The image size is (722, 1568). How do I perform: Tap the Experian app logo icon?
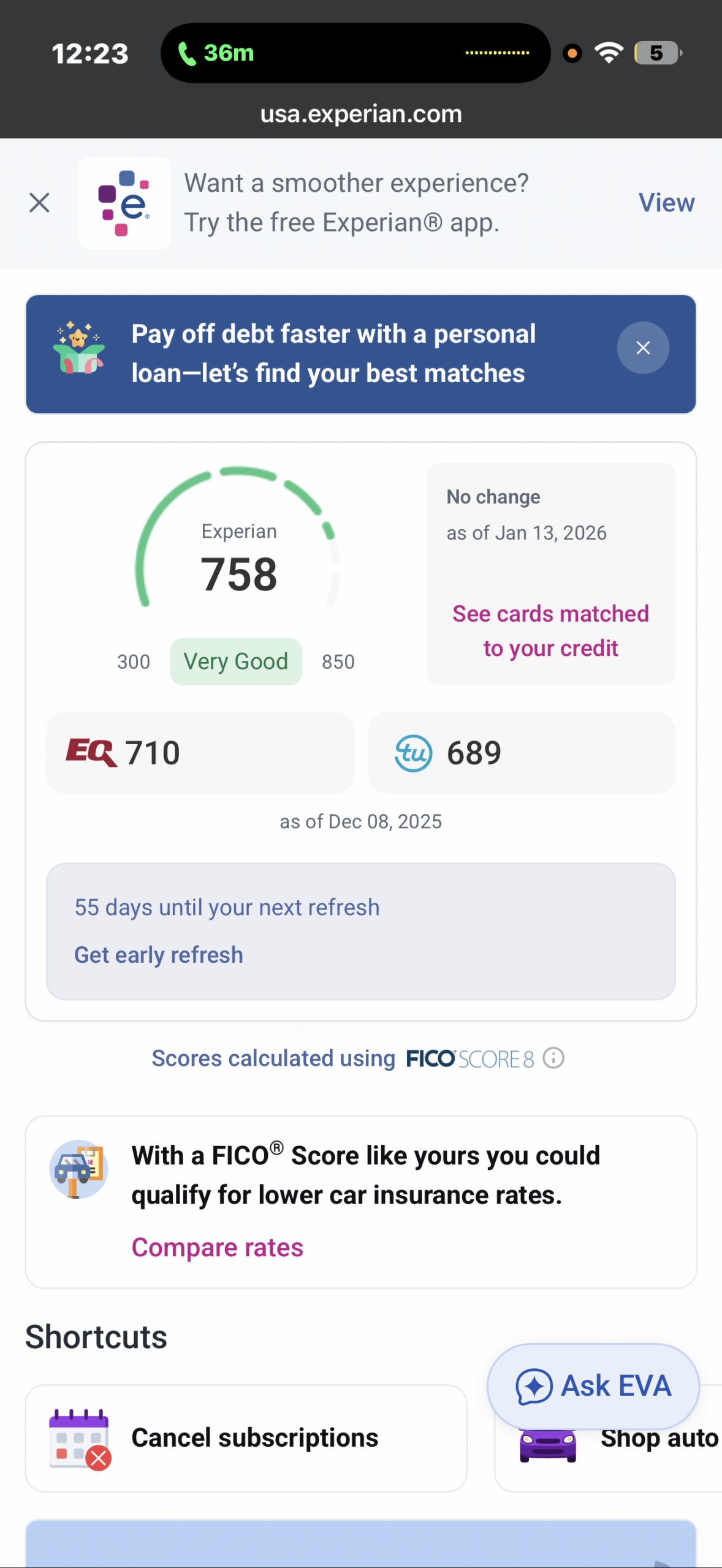tap(124, 203)
